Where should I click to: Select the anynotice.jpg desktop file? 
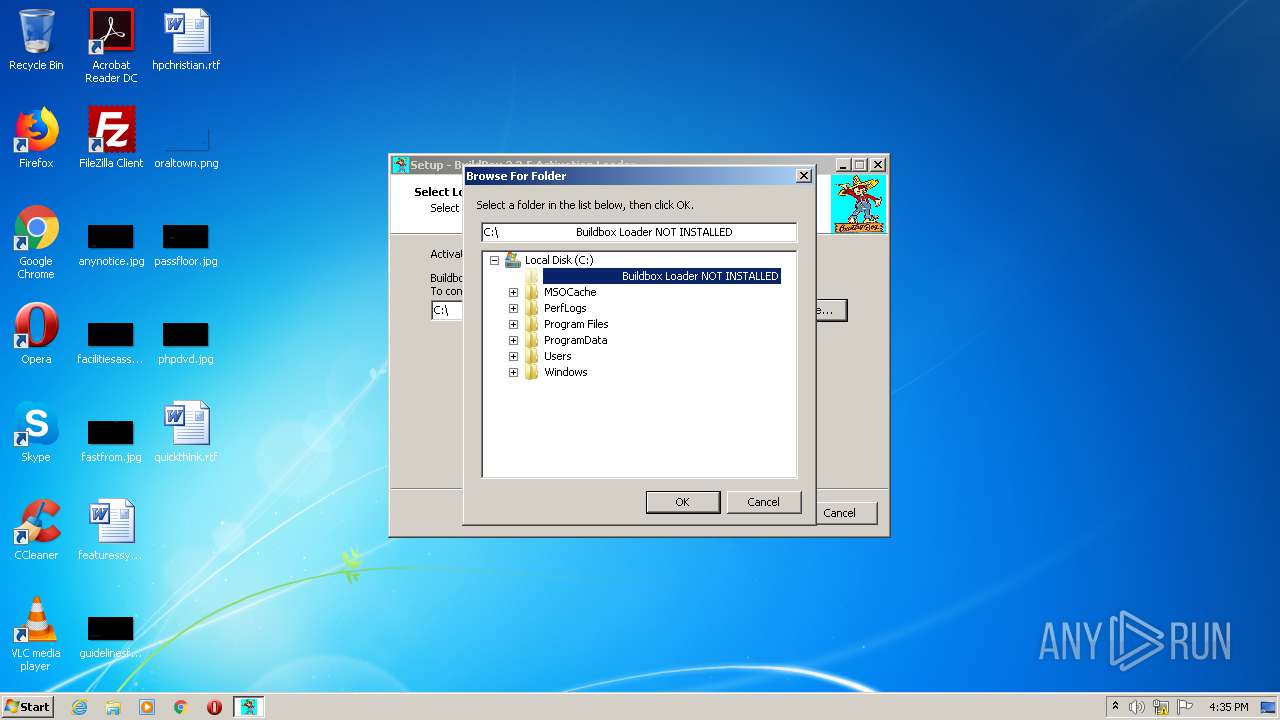[x=111, y=244]
